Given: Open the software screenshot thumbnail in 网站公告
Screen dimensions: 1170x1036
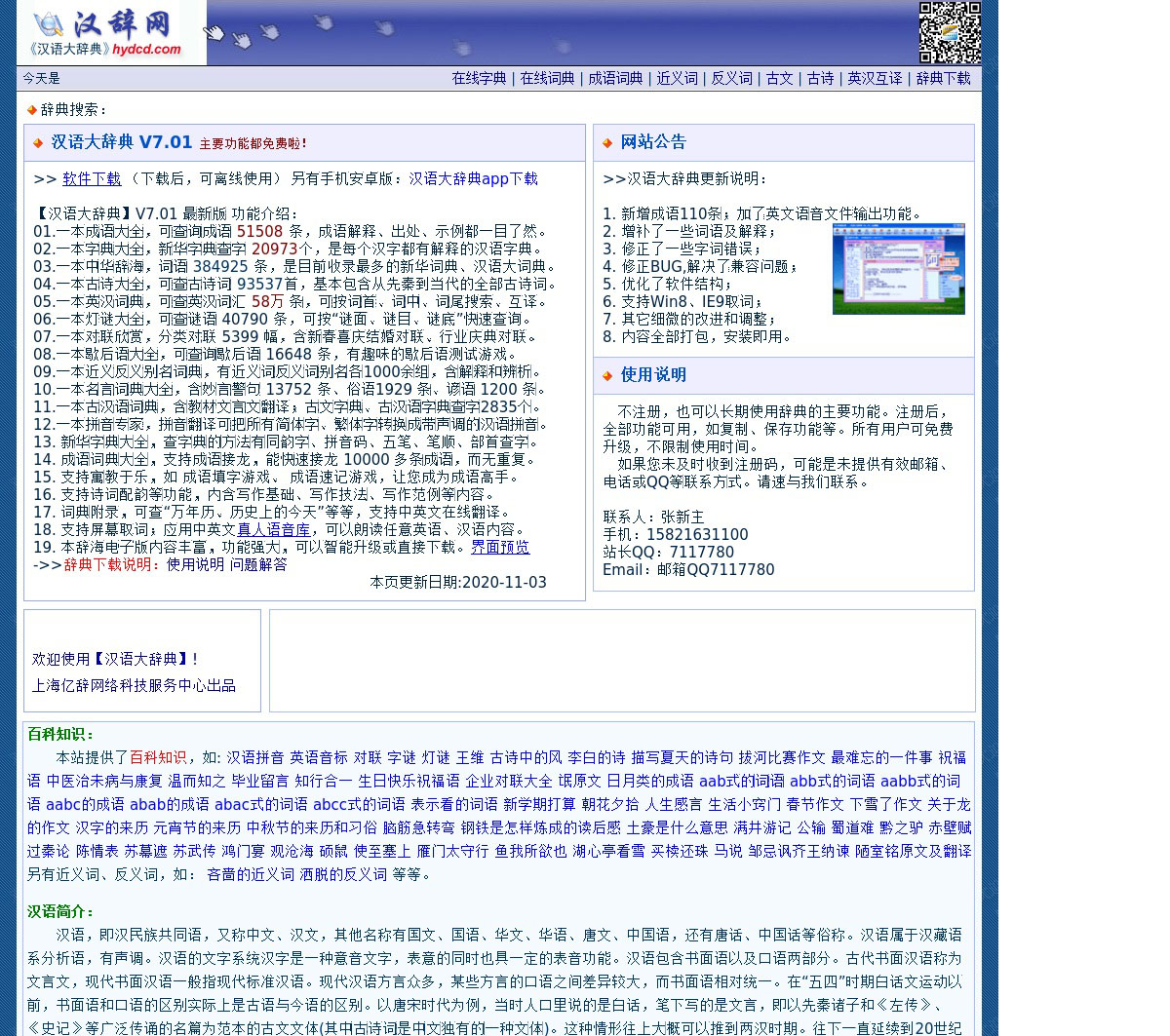Looking at the screenshot, I should coord(898,269).
